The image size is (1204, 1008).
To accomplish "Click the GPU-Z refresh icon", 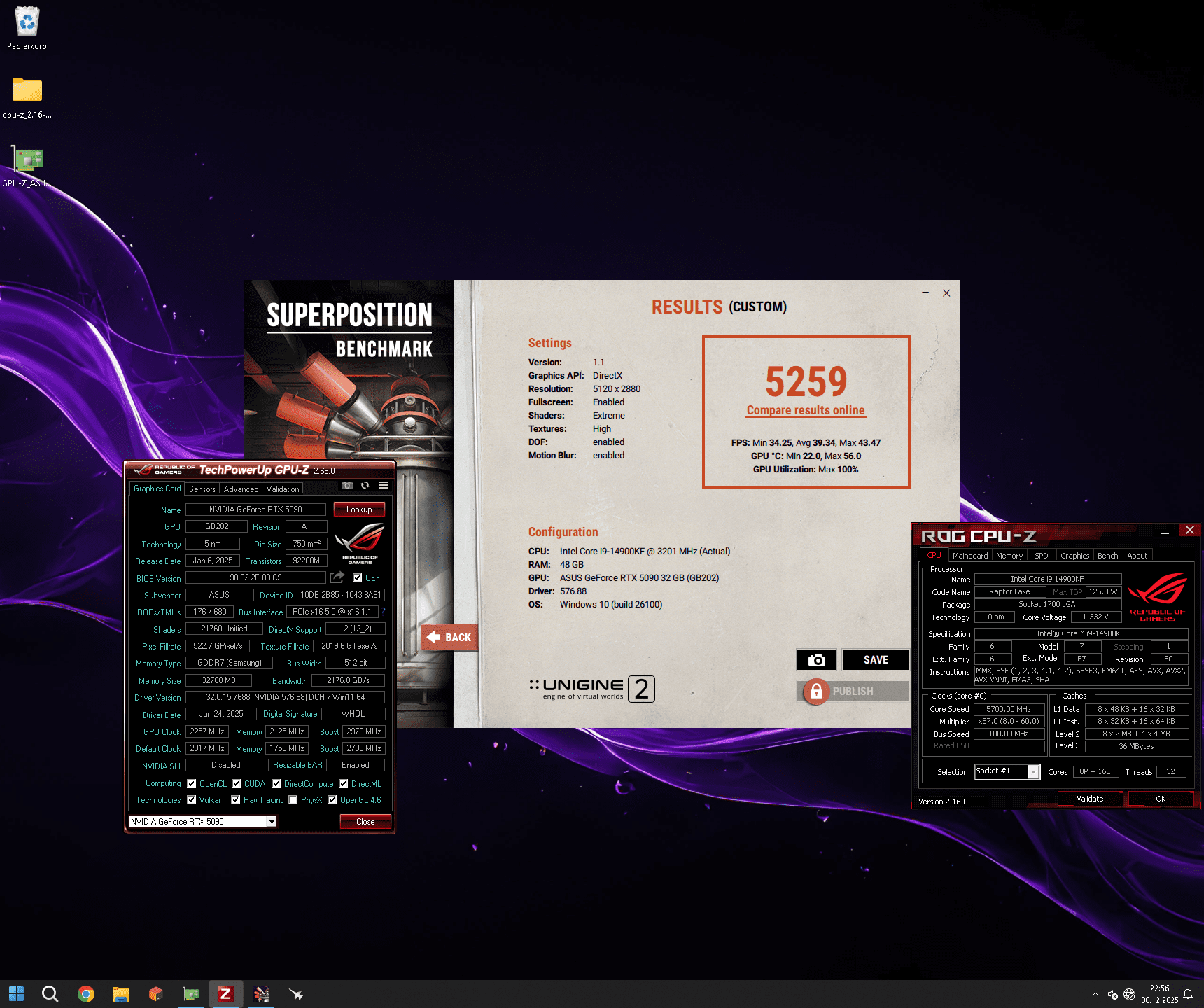I will 365,485.
